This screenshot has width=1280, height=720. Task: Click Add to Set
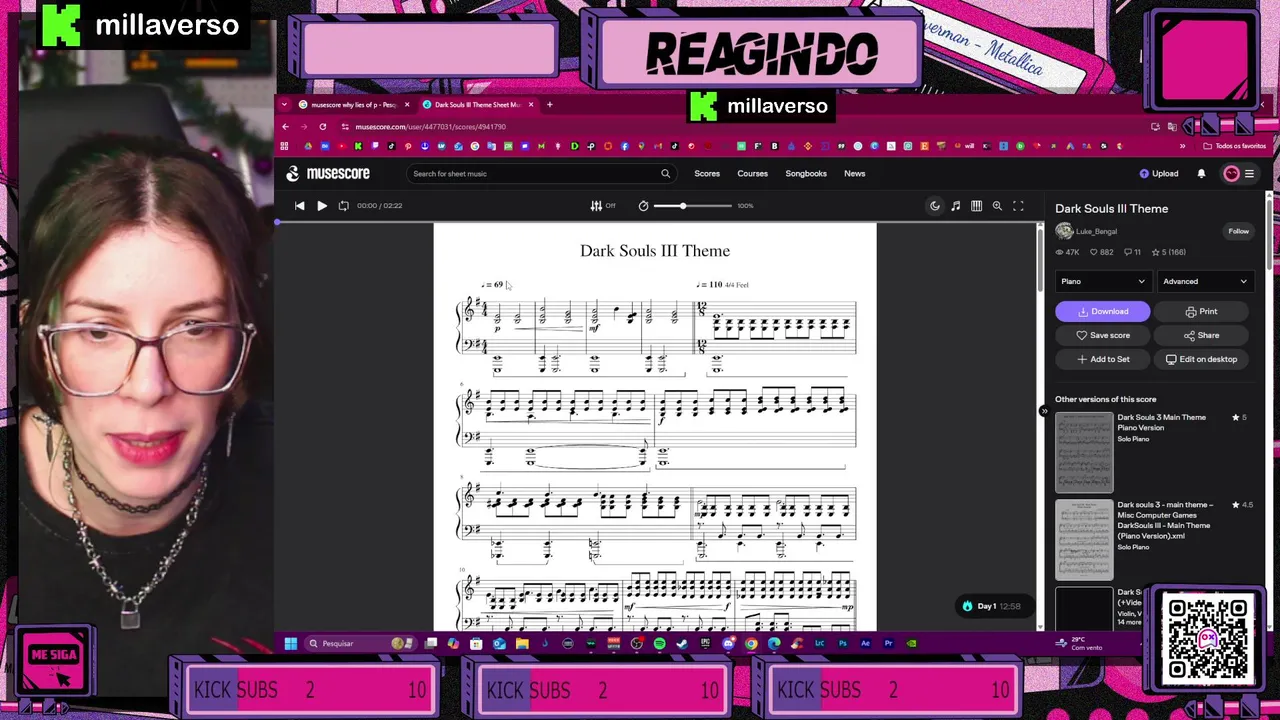1103,359
